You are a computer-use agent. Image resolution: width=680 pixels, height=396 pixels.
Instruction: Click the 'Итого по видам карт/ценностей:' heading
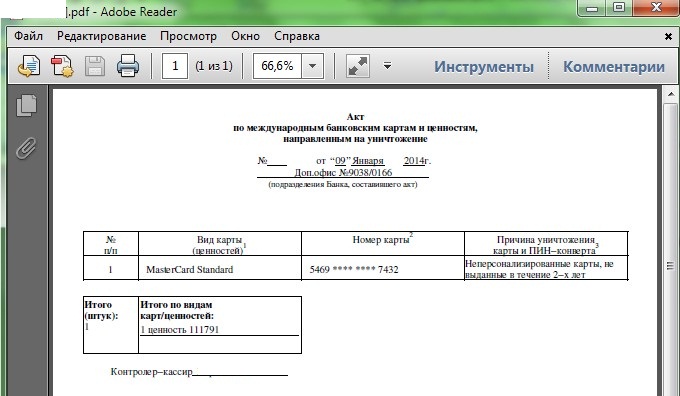(x=177, y=310)
